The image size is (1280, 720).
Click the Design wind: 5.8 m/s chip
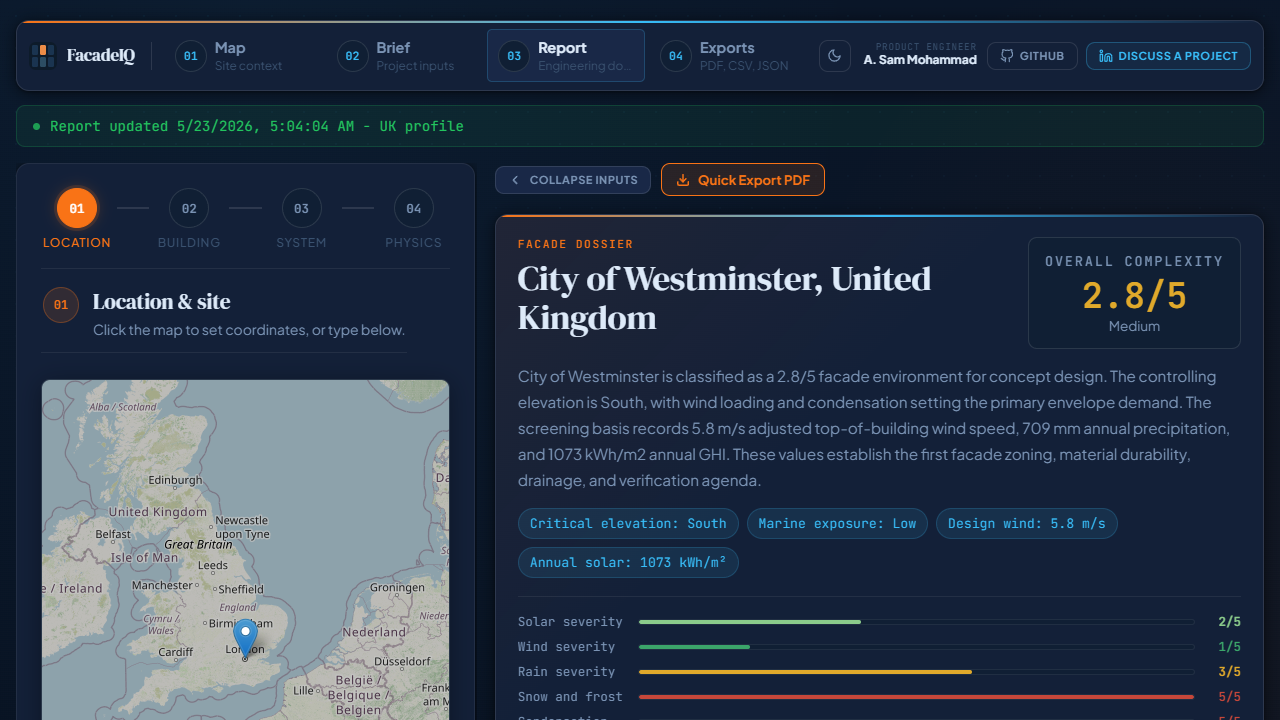point(1027,524)
